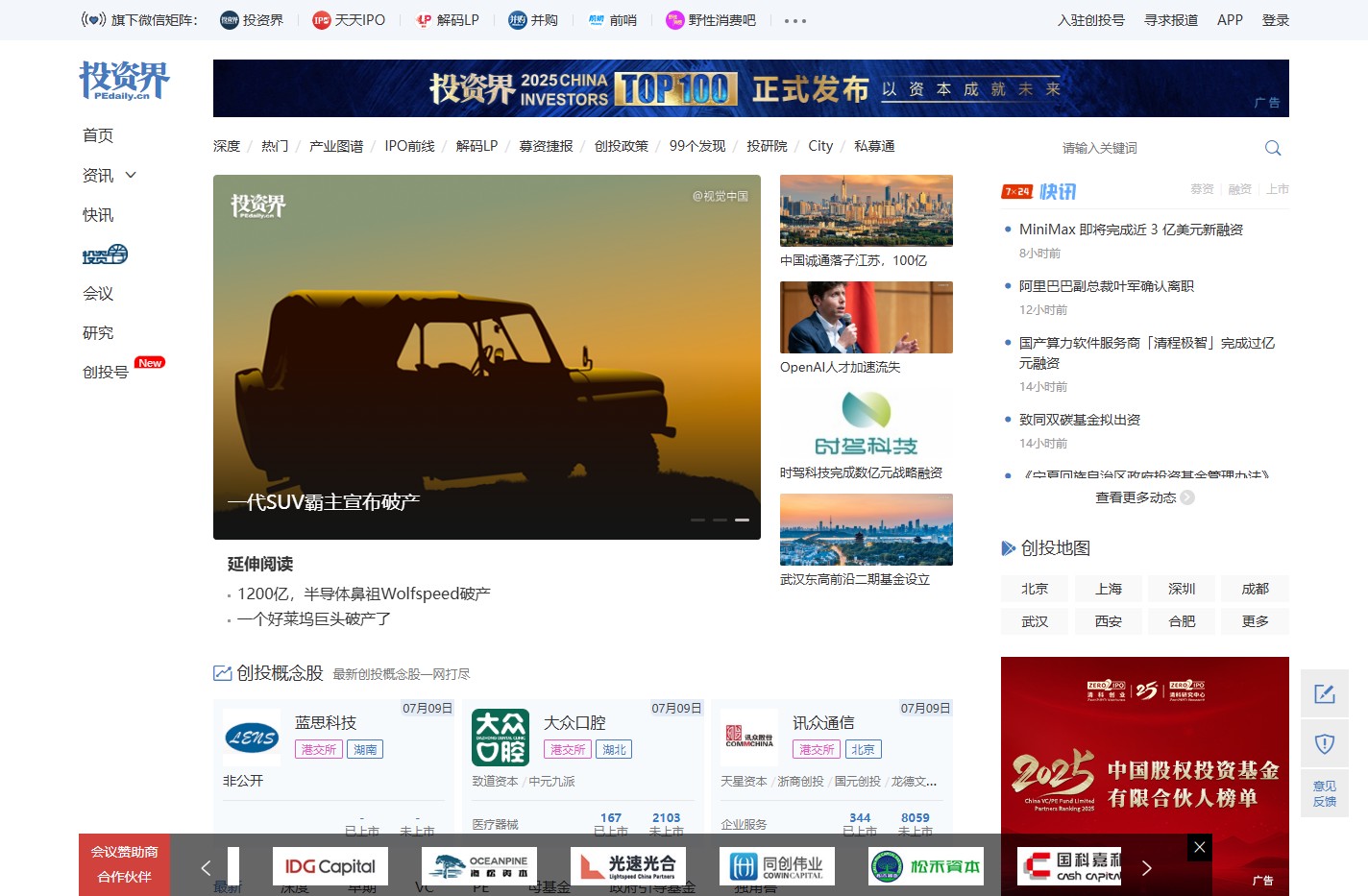
Task: Select the 创投政策 nav tab
Action: (621, 146)
